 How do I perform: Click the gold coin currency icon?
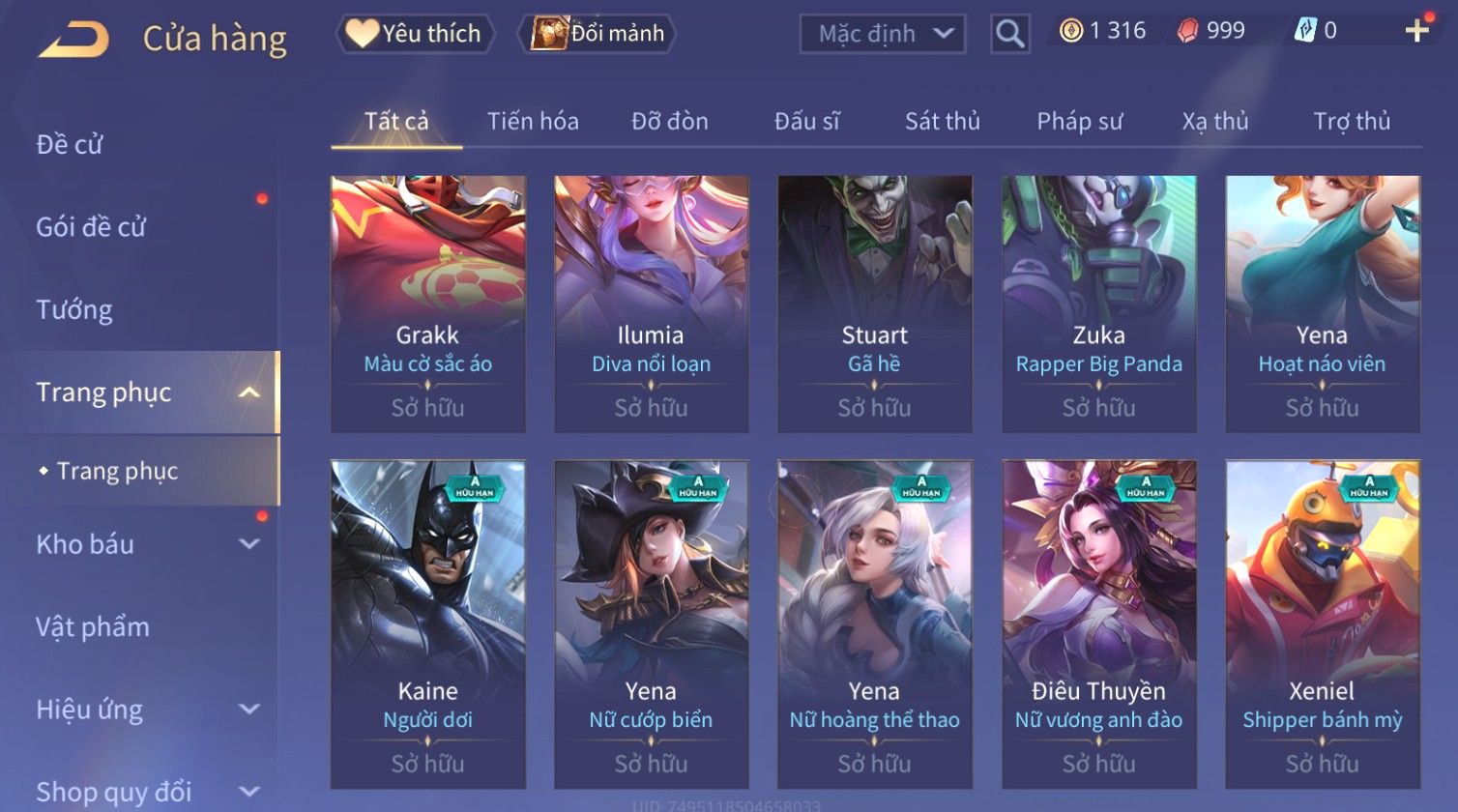1070,31
